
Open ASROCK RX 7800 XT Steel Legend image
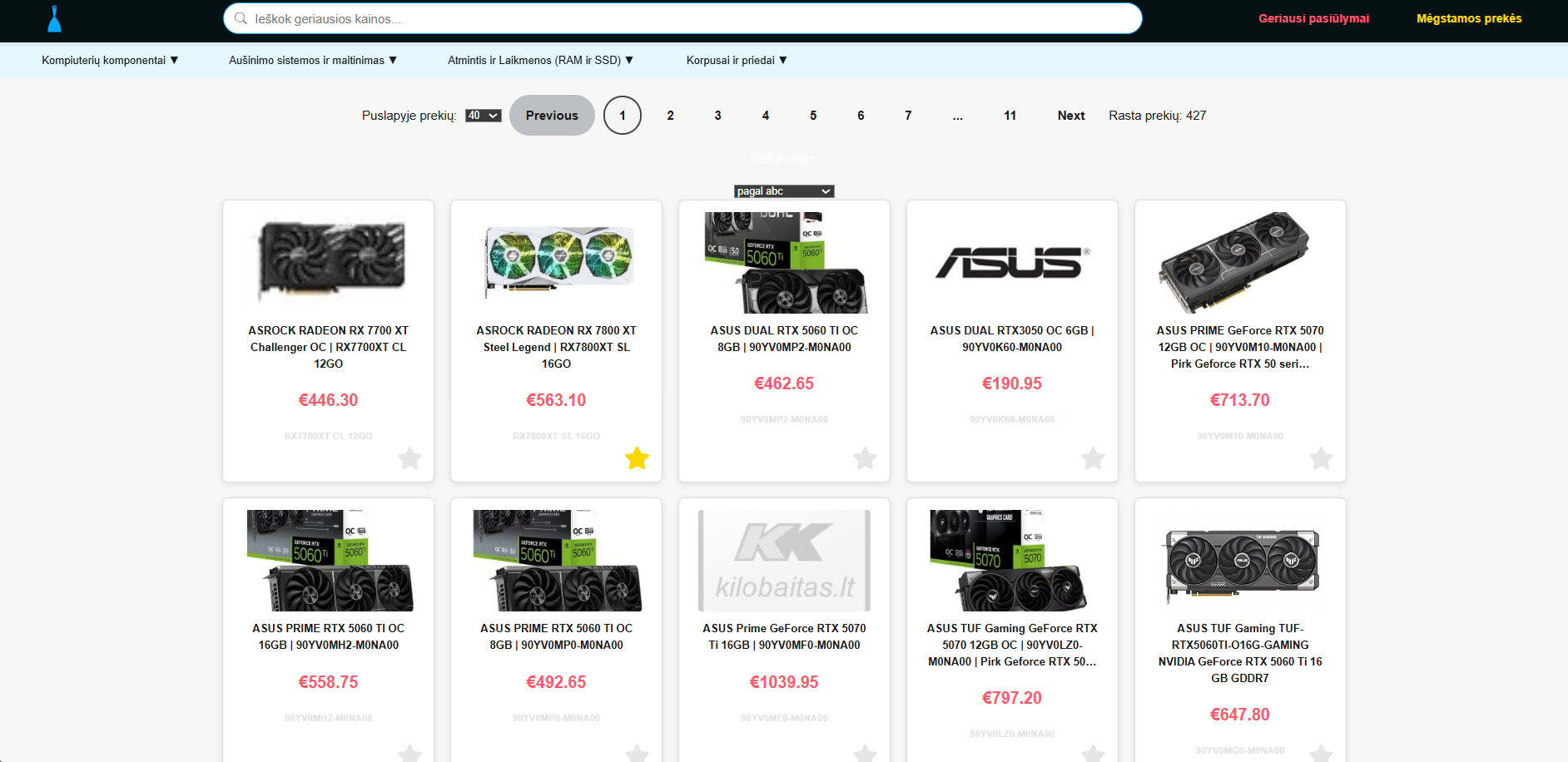[556, 263]
